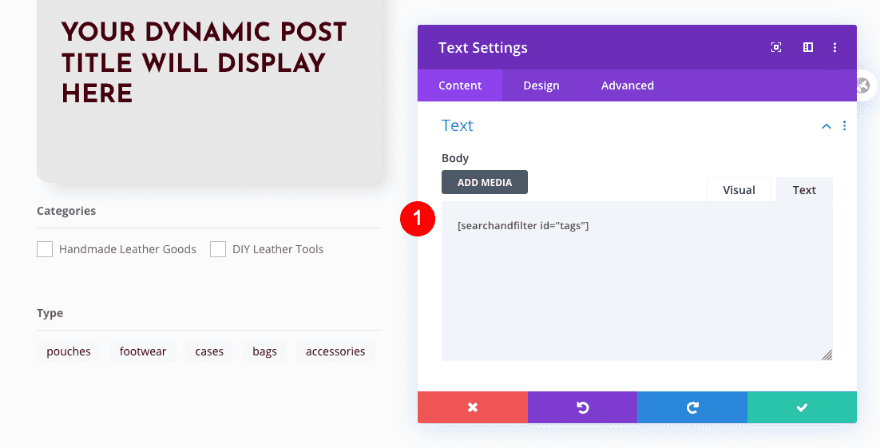Image resolution: width=880 pixels, height=448 pixels.
Task: Collapse the Text section chevron
Action: [x=826, y=126]
